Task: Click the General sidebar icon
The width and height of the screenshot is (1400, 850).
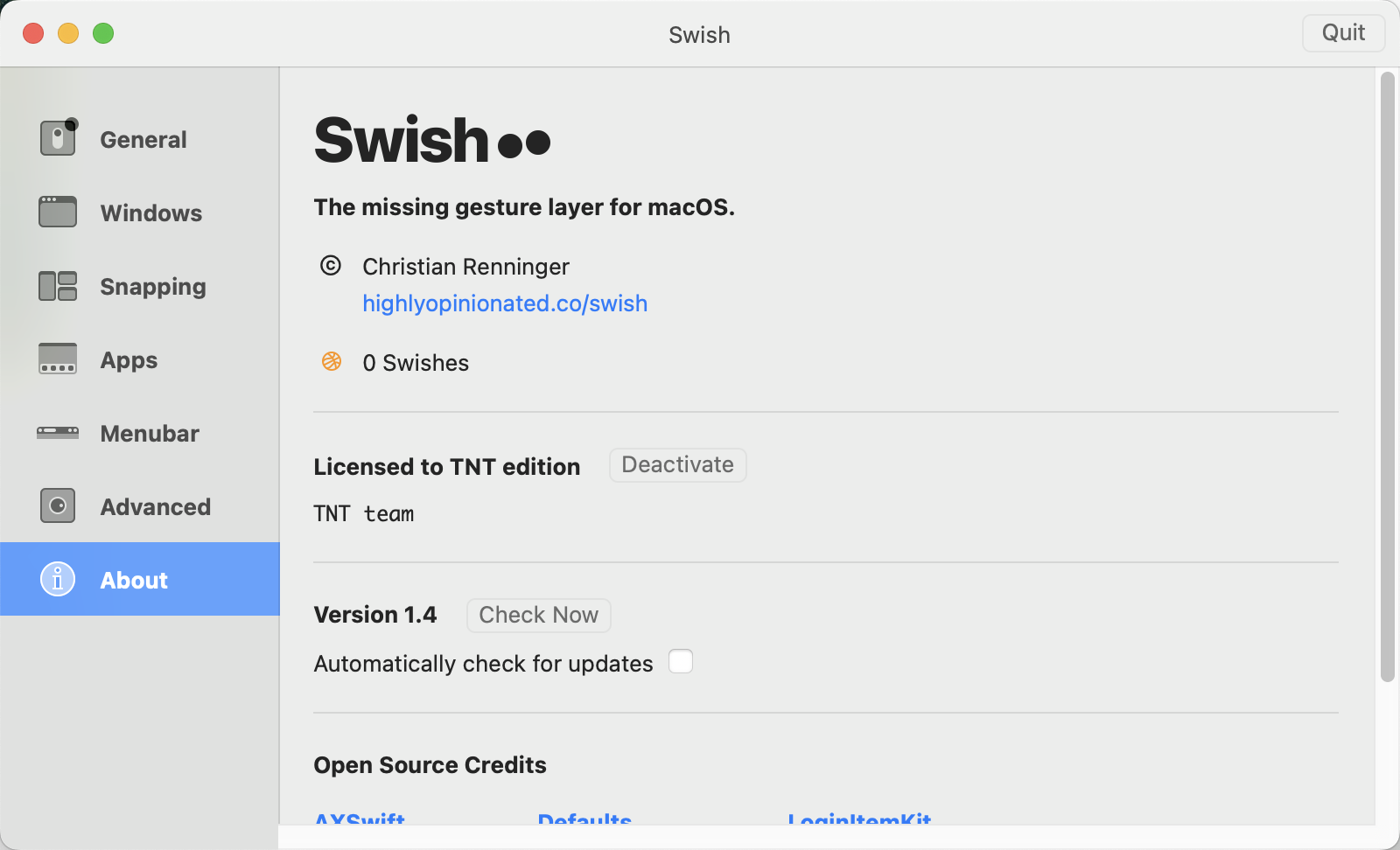Action: pyautogui.click(x=59, y=137)
